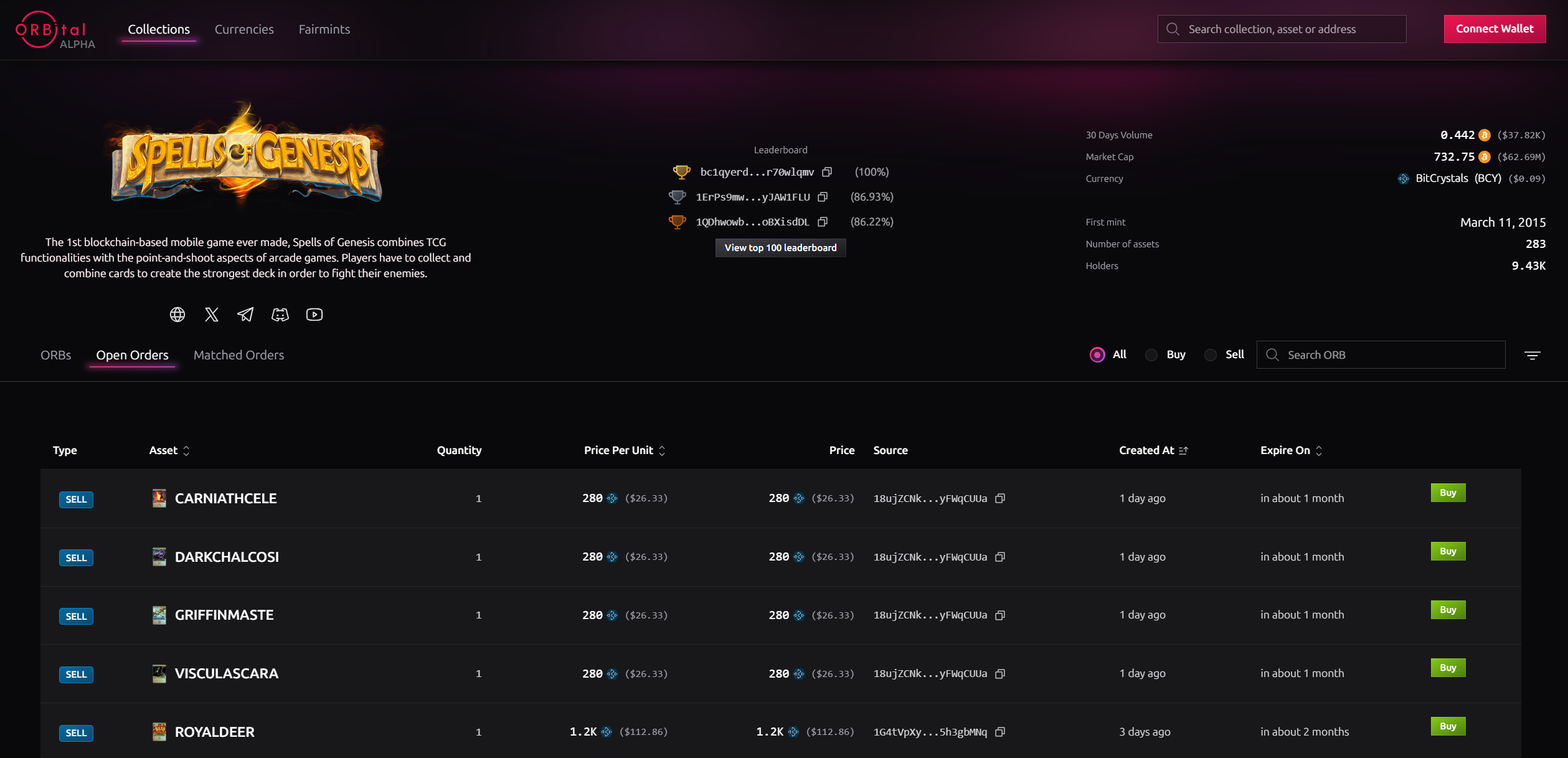The image size is (1568, 758).
Task: Open the VISCULASCARA asset name link
Action: [227, 674]
